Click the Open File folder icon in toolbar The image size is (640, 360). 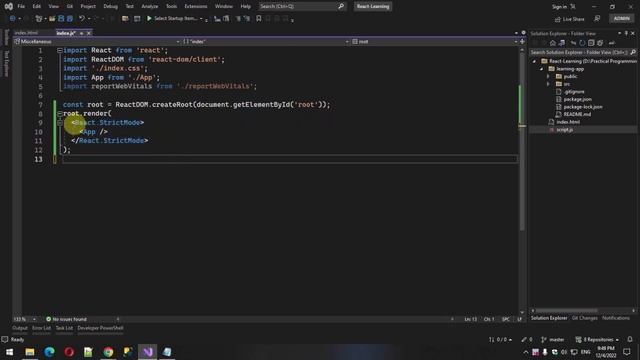tap(52, 18)
